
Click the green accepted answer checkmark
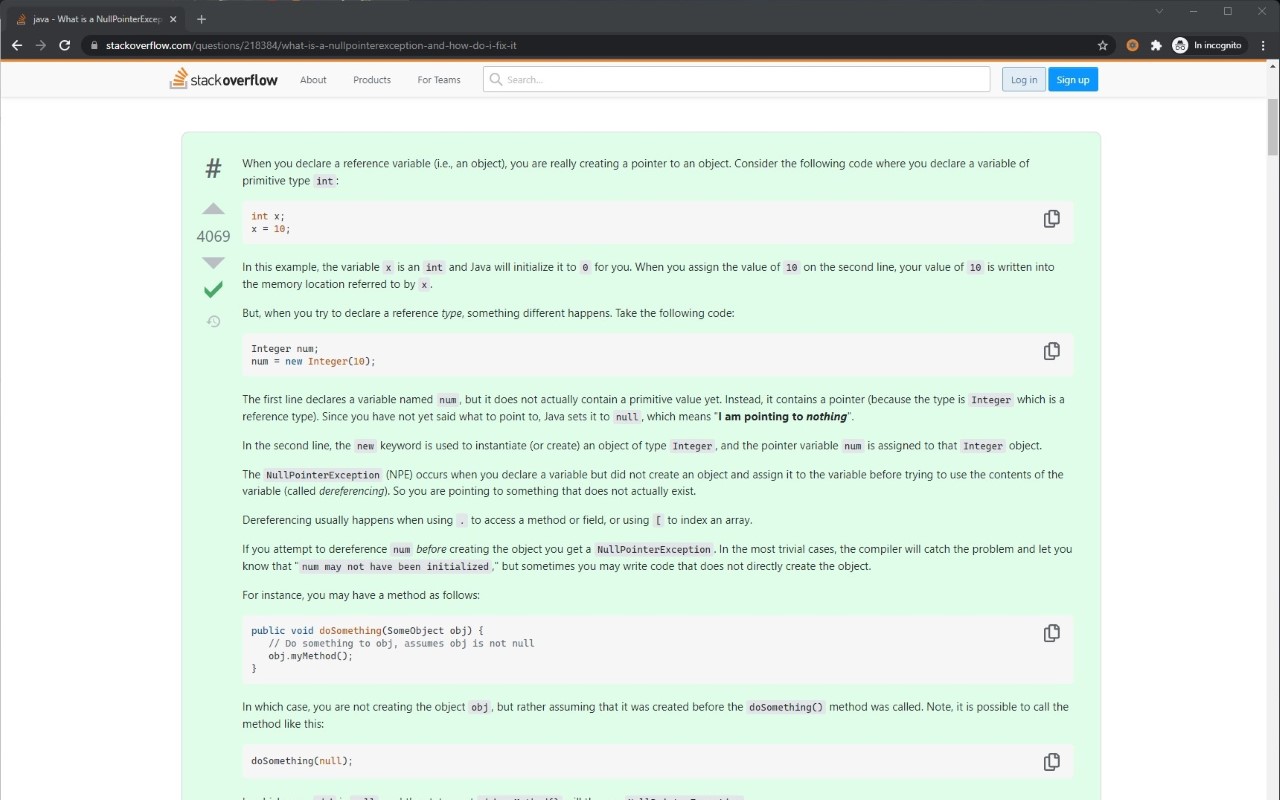click(212, 290)
